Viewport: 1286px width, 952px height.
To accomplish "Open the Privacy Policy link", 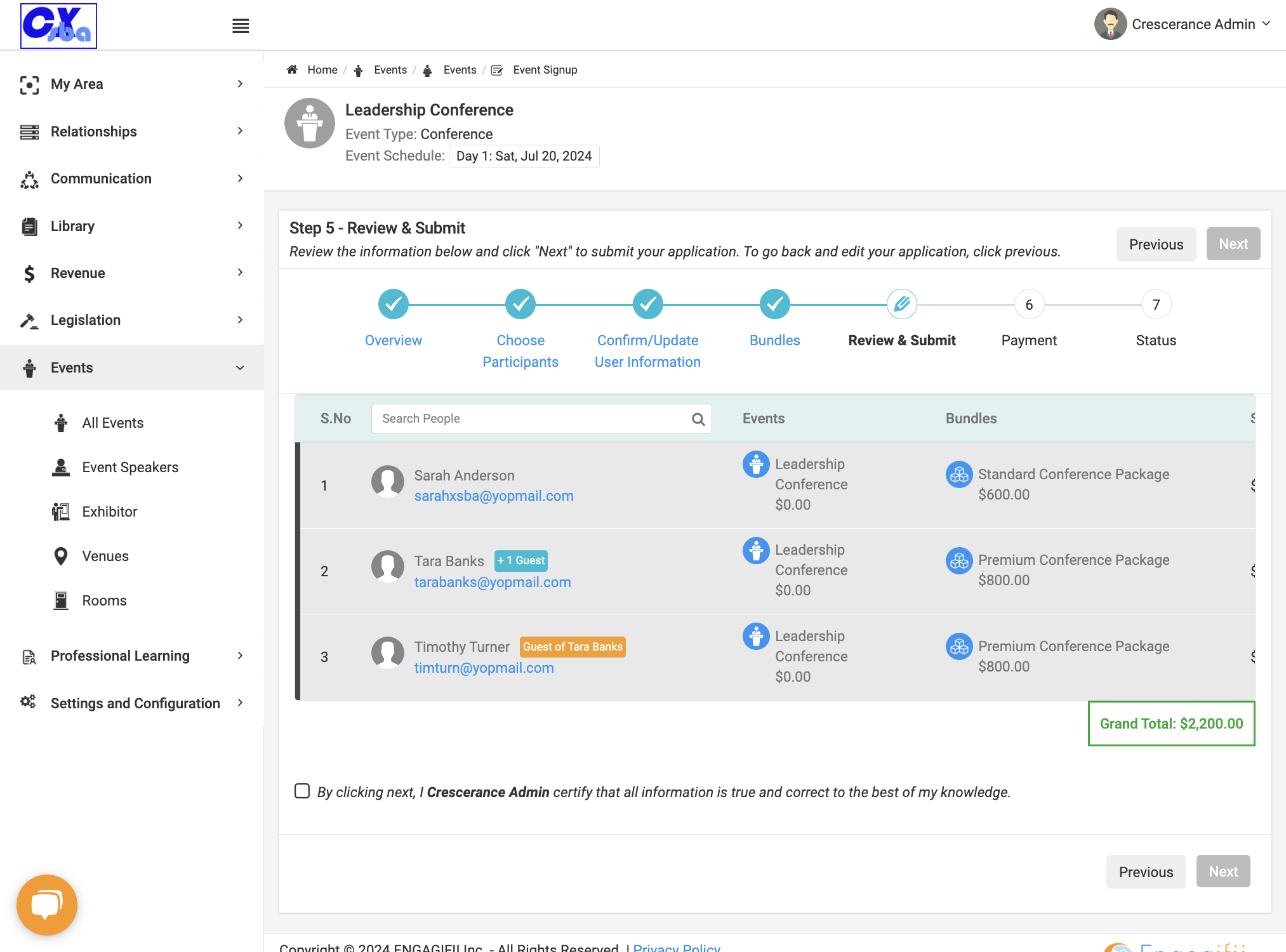I will tap(677, 947).
